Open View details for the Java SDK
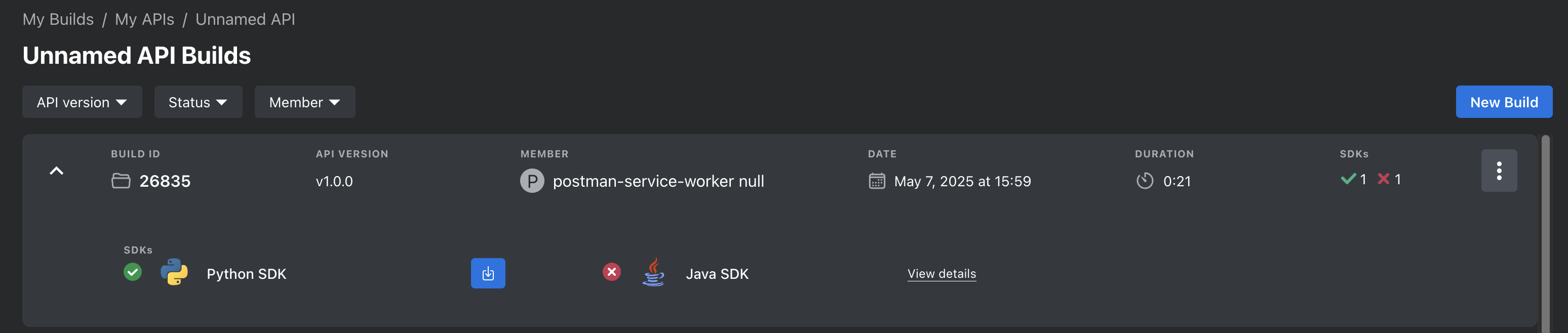1568x333 pixels. tap(941, 273)
